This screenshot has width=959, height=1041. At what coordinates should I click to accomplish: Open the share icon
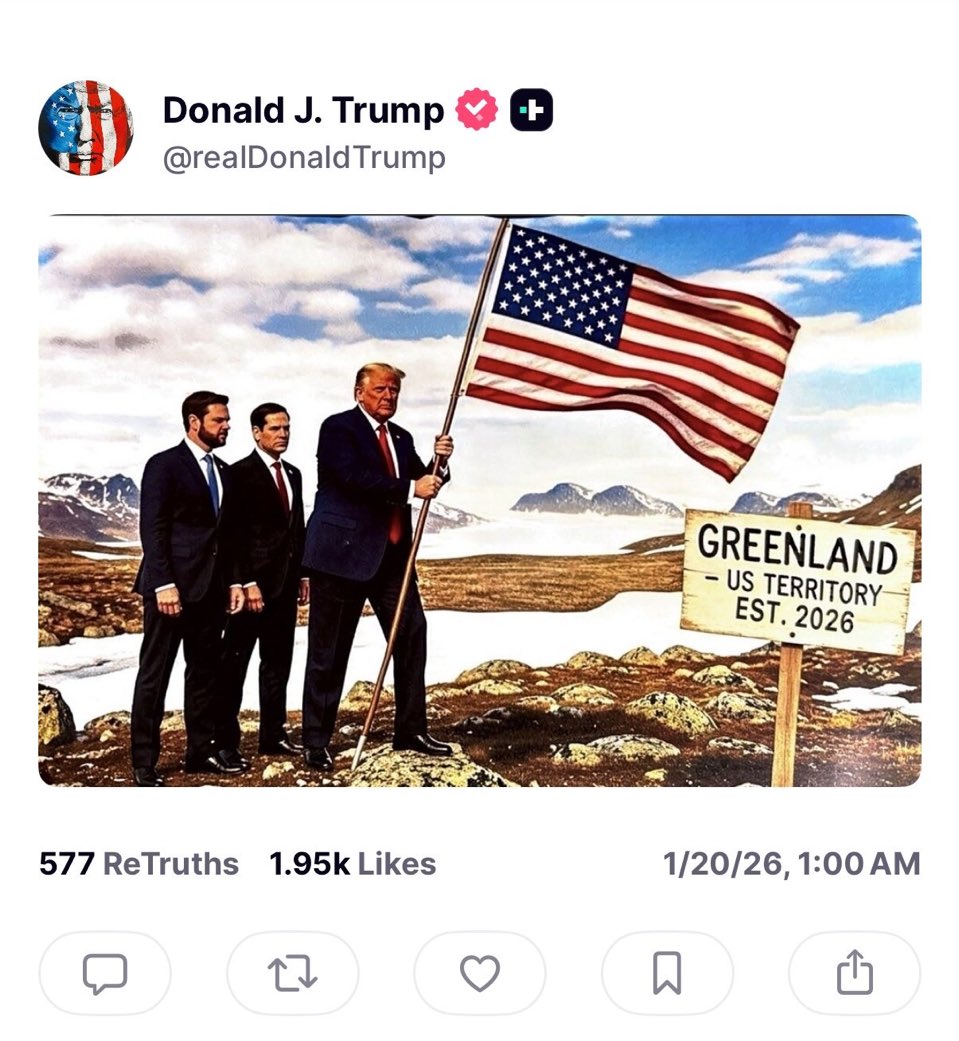point(854,973)
